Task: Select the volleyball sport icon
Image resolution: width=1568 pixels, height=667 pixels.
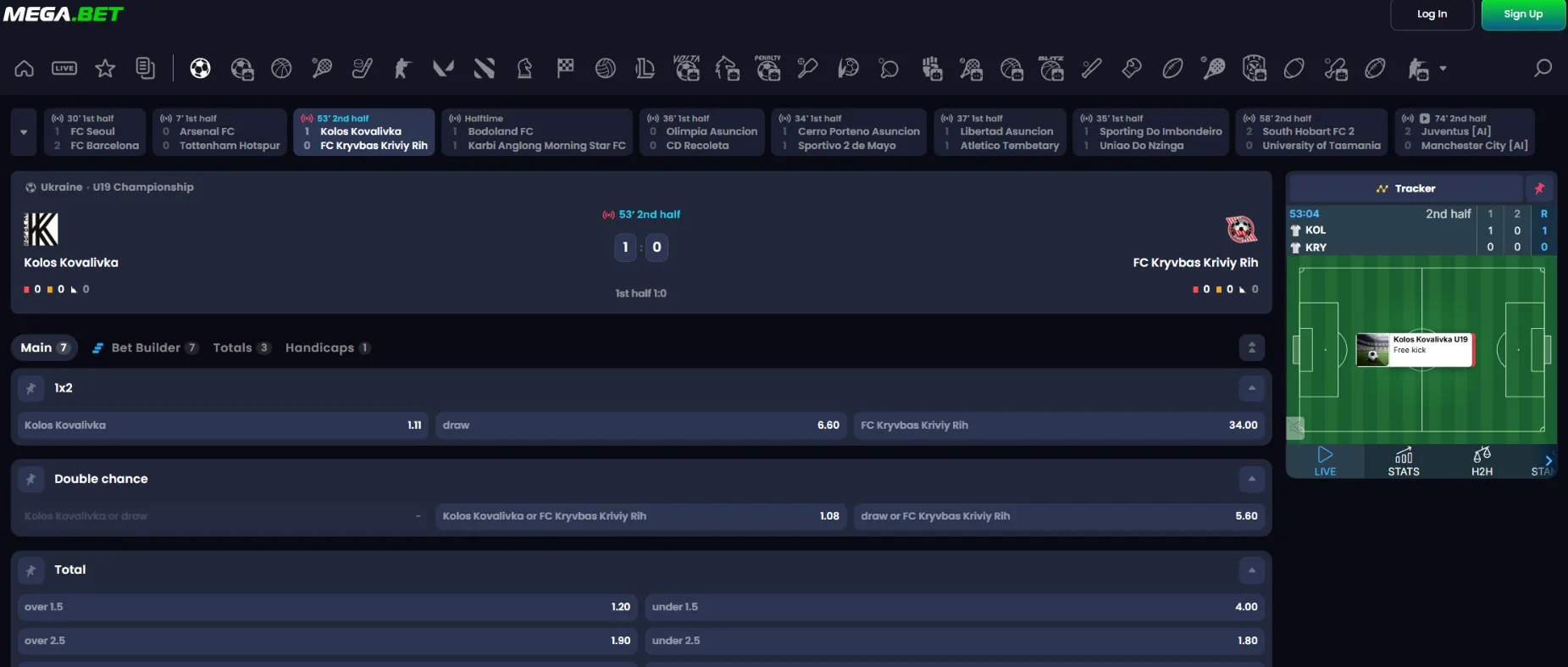Action: (x=606, y=69)
